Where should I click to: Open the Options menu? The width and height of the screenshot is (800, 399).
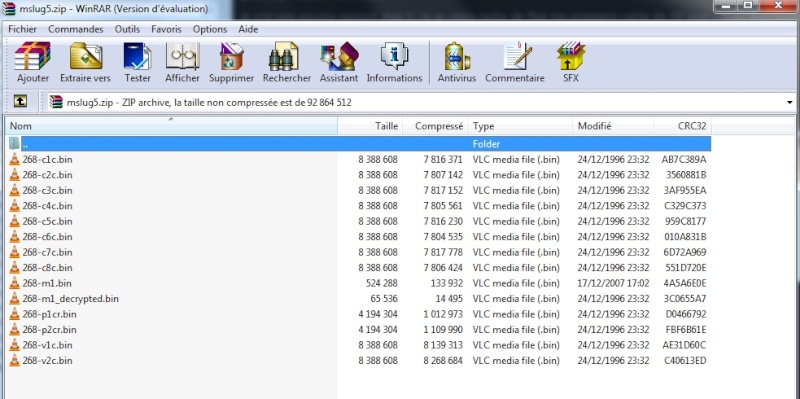tap(210, 29)
